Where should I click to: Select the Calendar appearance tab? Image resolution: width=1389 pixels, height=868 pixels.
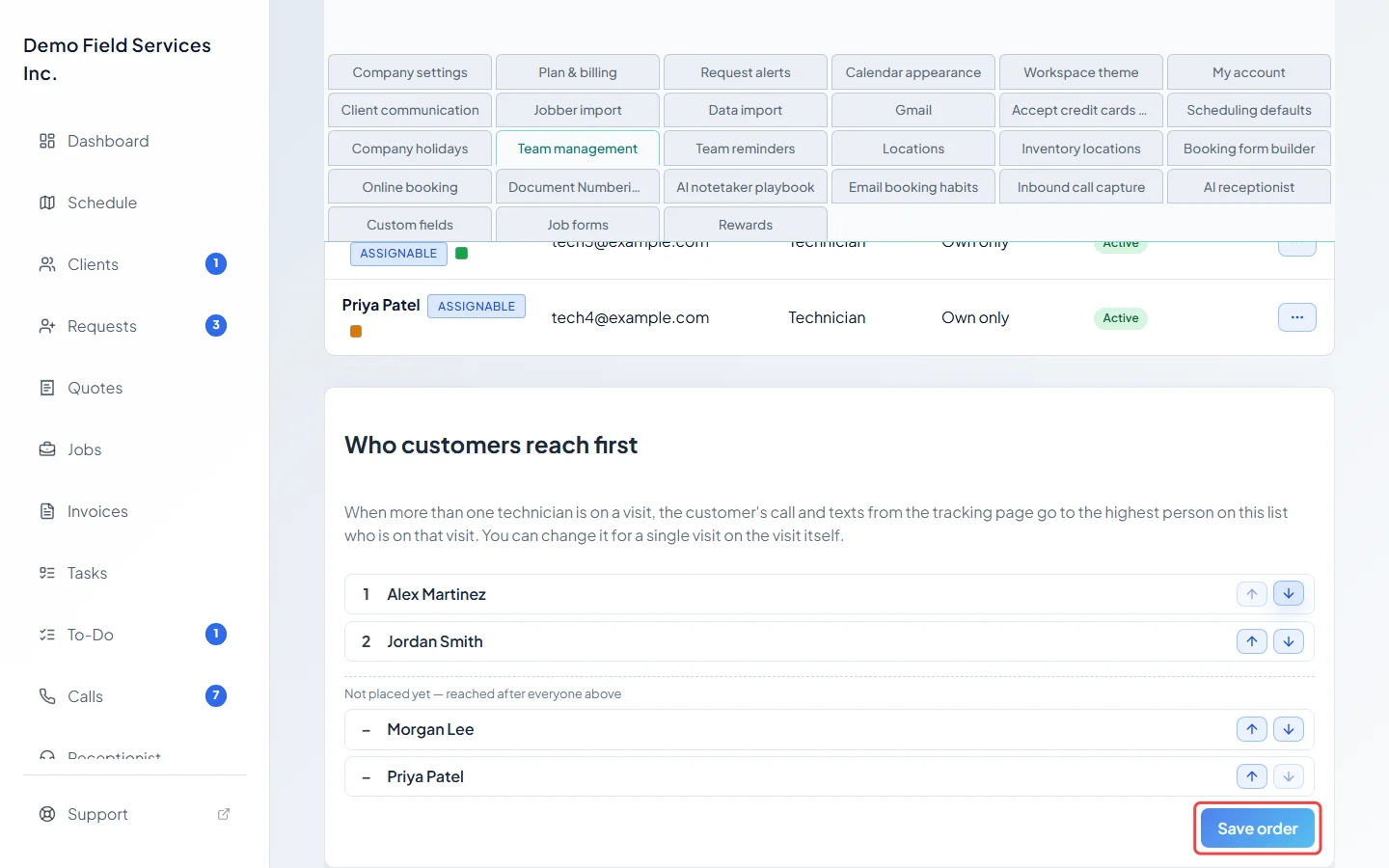coord(913,72)
